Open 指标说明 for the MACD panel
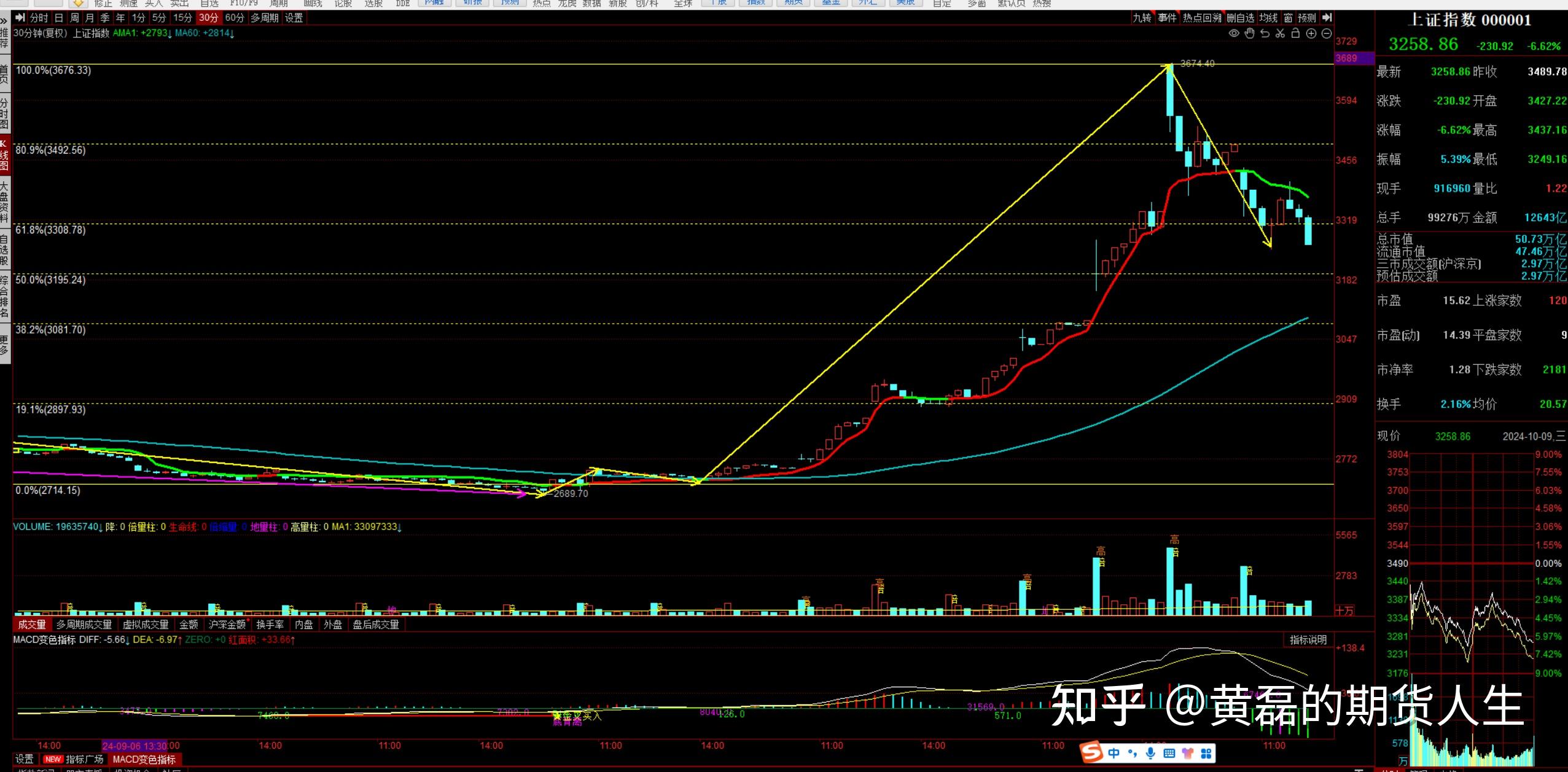This screenshot has height=772, width=1568. click(1308, 640)
